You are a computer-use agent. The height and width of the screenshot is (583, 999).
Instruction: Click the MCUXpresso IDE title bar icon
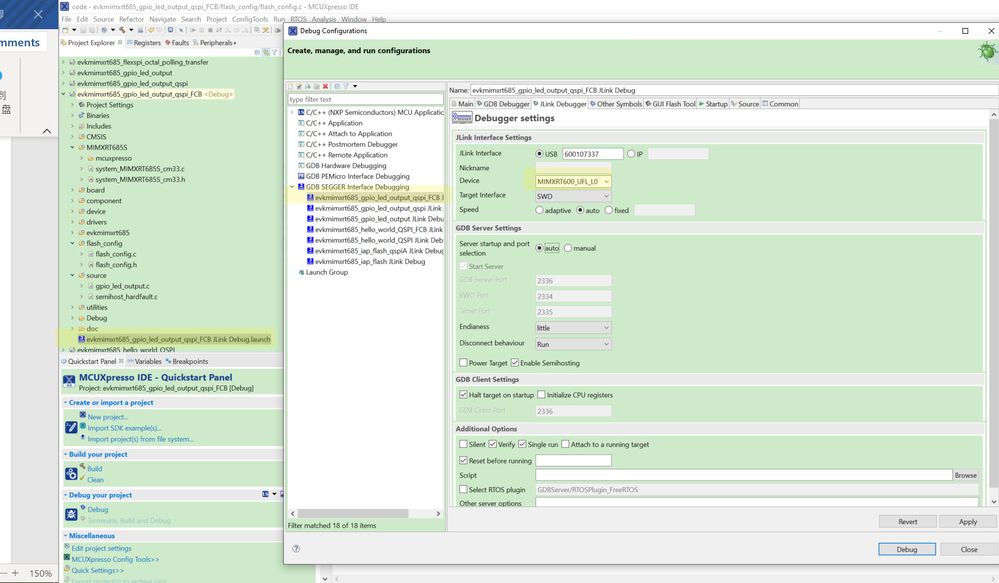point(64,6)
